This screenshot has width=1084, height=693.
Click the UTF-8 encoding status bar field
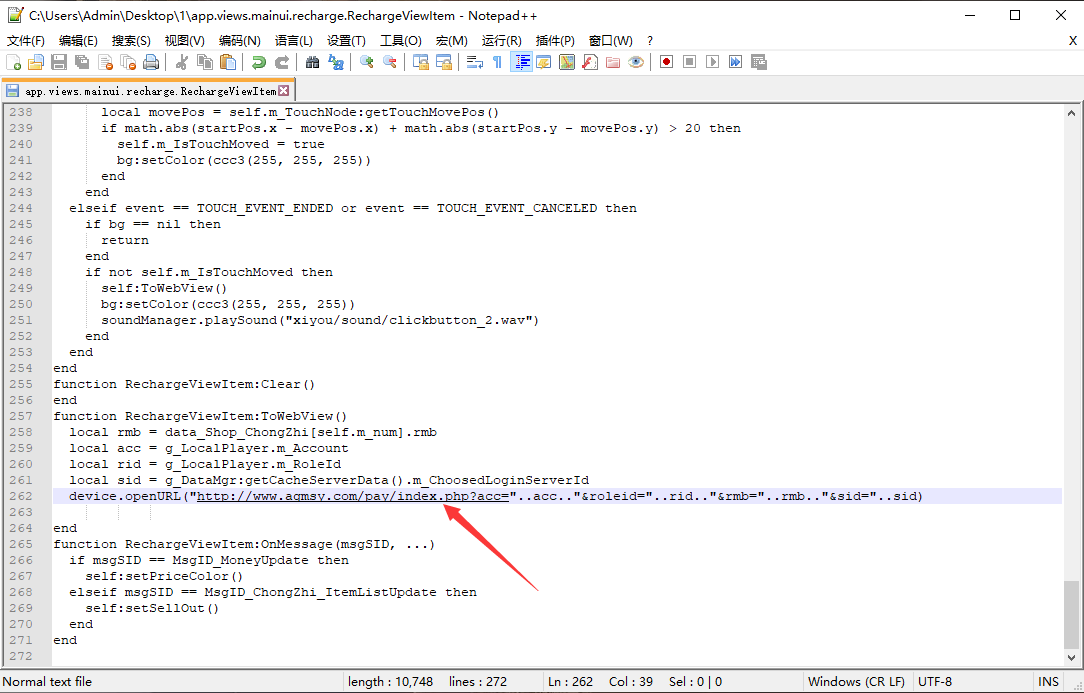[x=936, y=681]
